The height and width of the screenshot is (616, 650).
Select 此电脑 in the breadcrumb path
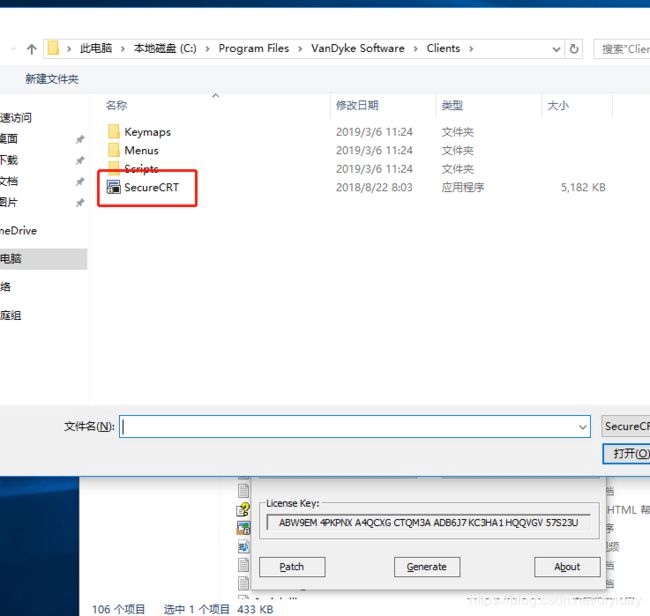tap(96, 49)
